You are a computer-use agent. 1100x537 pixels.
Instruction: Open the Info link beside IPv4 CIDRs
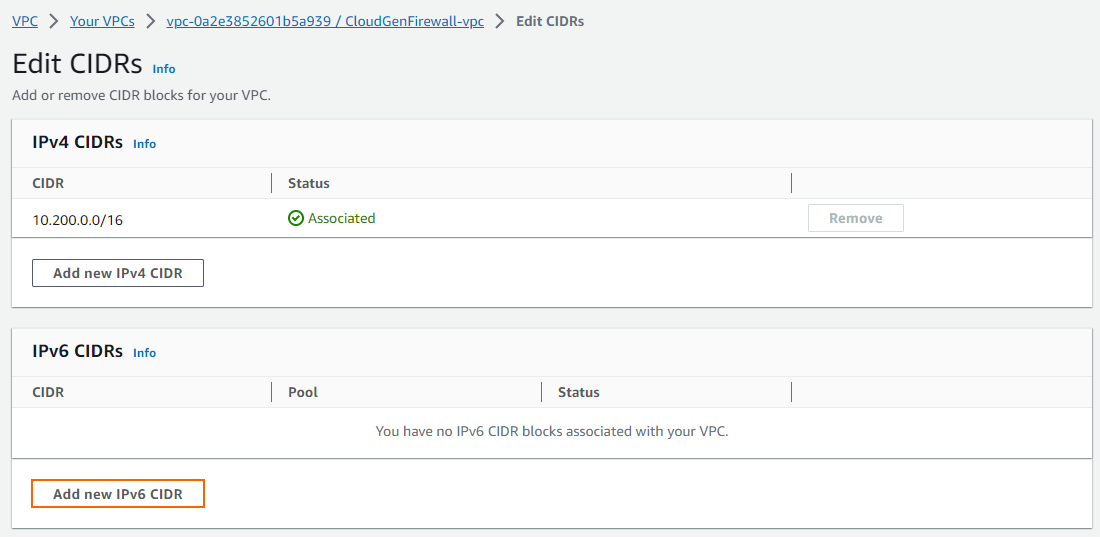(x=145, y=144)
